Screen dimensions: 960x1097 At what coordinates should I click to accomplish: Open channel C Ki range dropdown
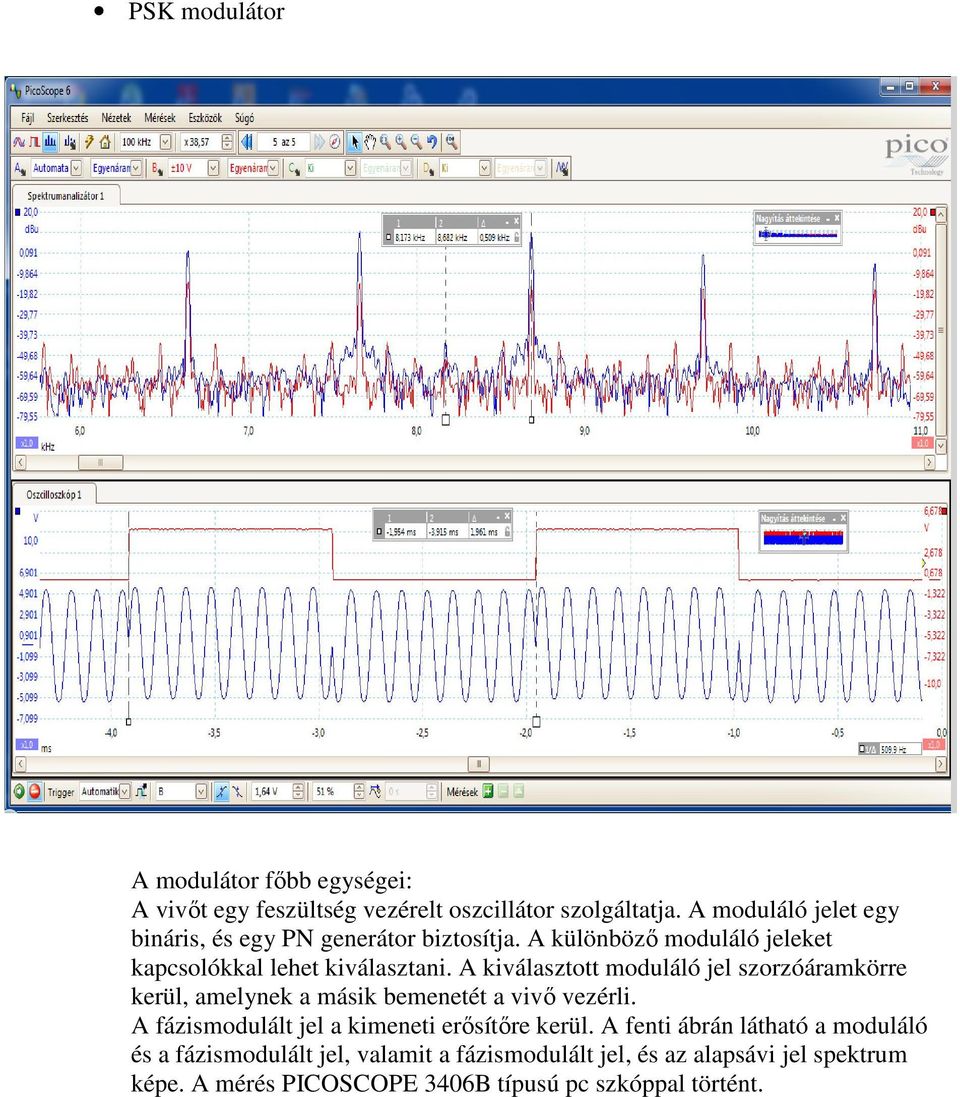tap(351, 168)
